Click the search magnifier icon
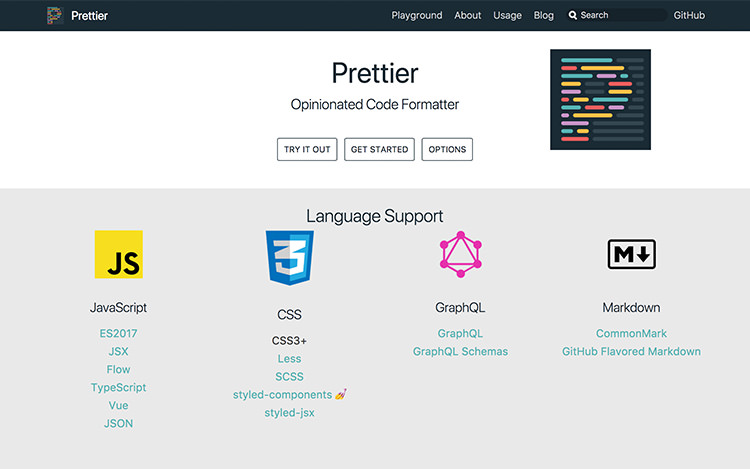This screenshot has height=469, width=750. tap(573, 15)
